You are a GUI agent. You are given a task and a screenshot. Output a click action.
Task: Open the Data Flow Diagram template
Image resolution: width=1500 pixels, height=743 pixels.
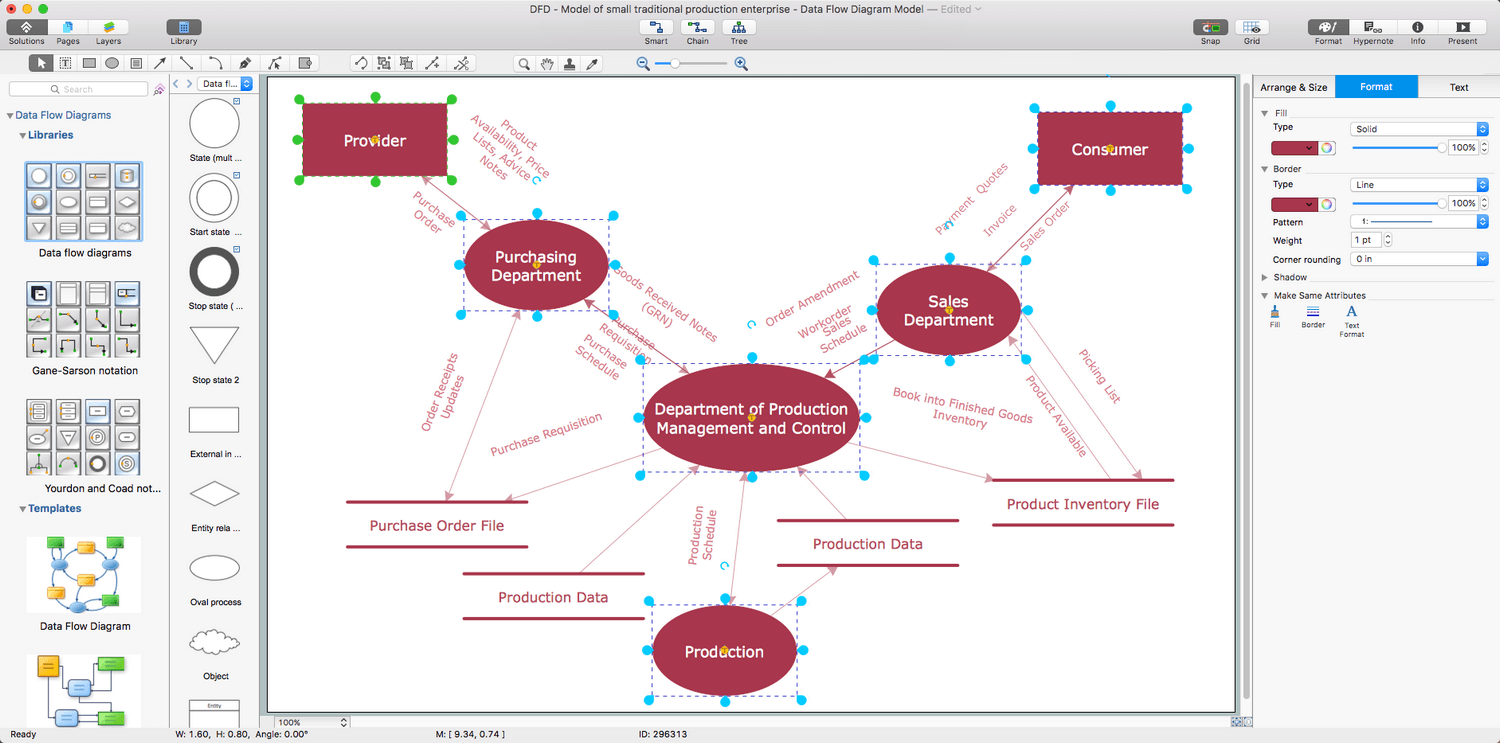coord(84,575)
